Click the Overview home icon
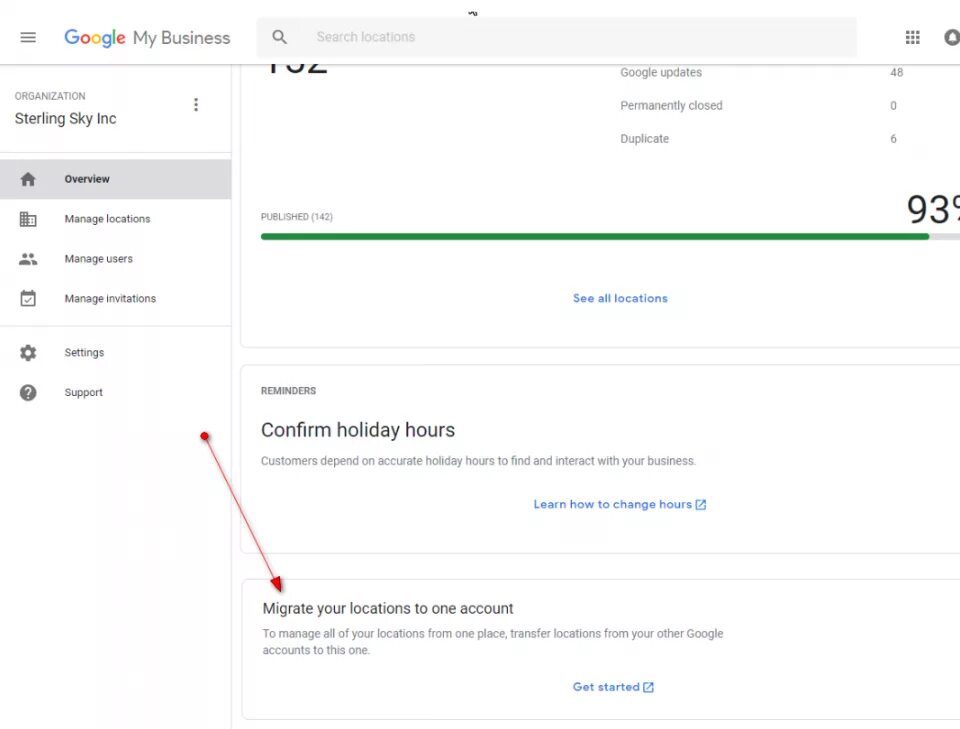This screenshot has width=960, height=729. (x=28, y=179)
